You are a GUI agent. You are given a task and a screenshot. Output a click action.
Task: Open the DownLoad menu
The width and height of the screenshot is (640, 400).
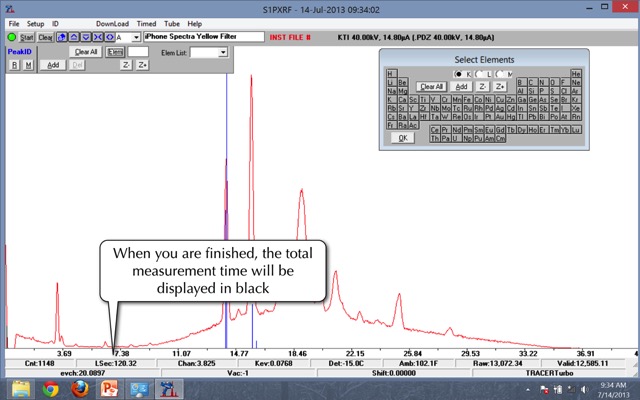tap(112, 23)
